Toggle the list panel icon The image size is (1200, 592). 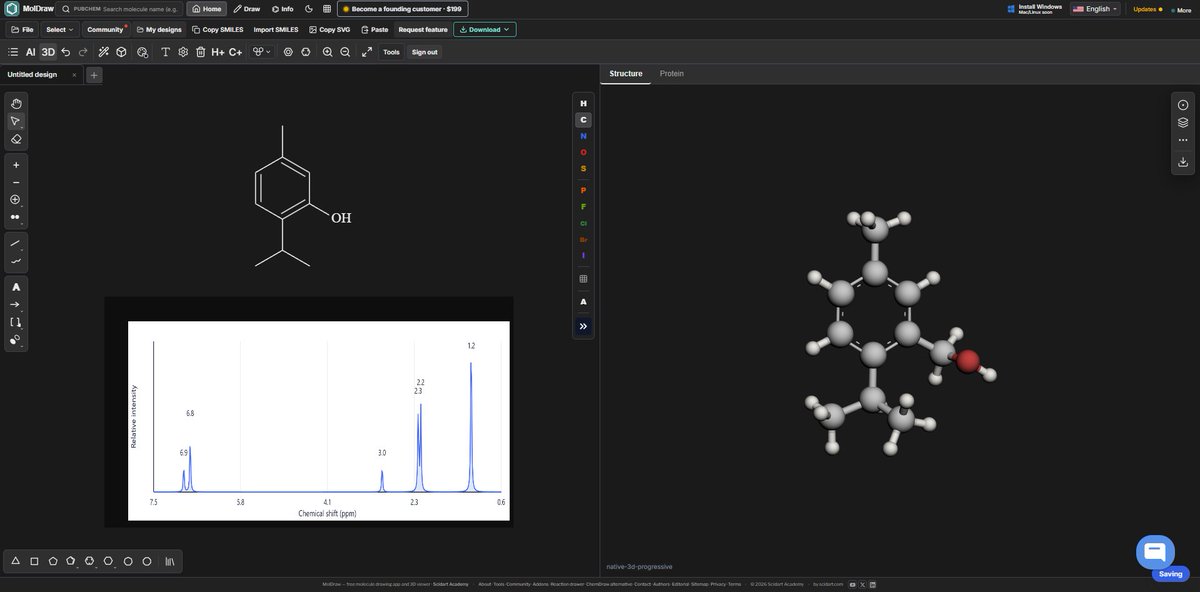(13, 52)
